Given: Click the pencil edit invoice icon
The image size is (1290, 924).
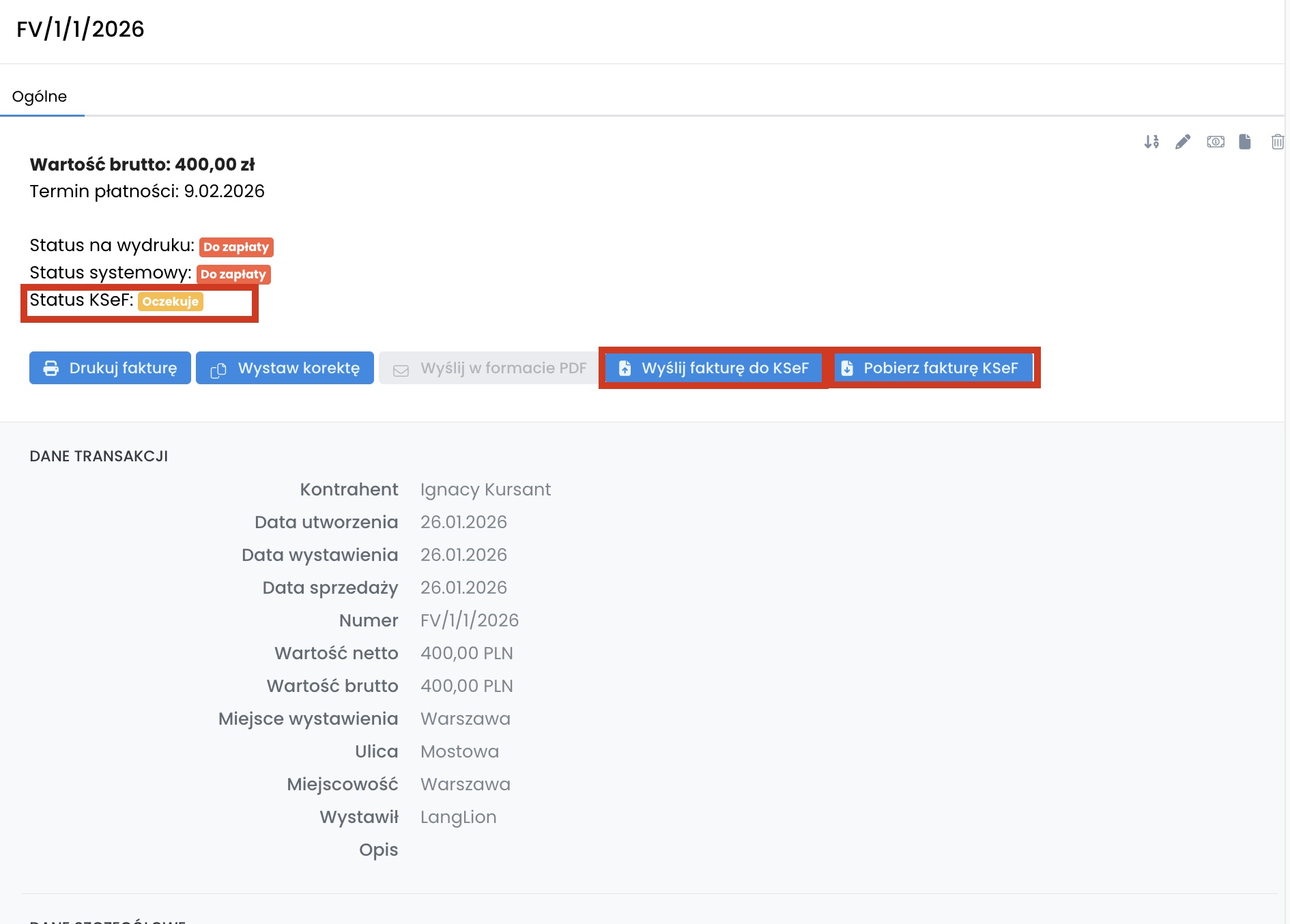Looking at the screenshot, I should click(1183, 141).
